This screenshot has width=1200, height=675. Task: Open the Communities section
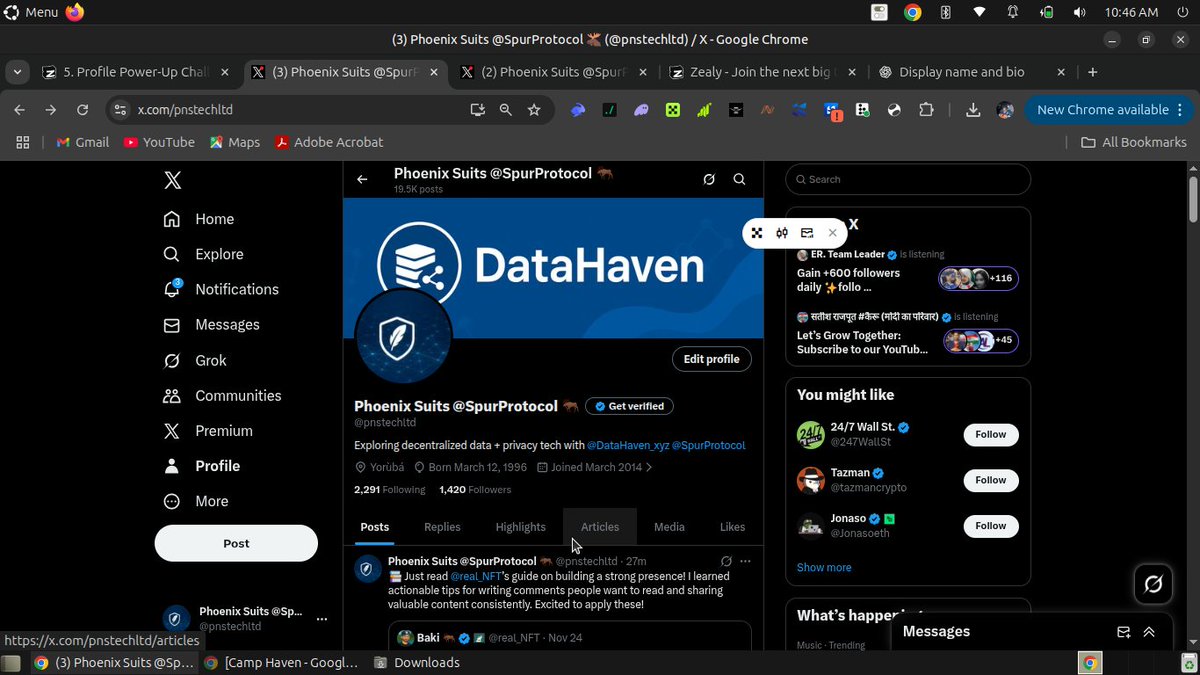coord(221,395)
